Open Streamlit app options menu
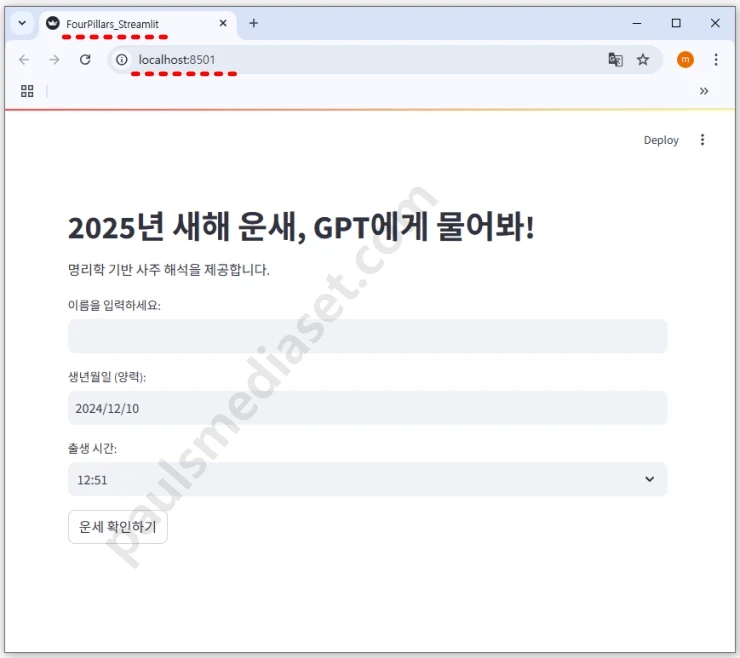 702,140
